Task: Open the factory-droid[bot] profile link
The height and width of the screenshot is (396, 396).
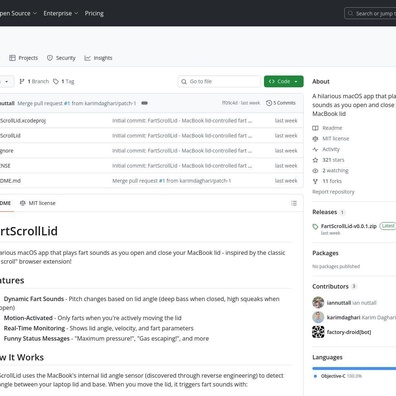Action: pyautogui.click(x=349, y=332)
